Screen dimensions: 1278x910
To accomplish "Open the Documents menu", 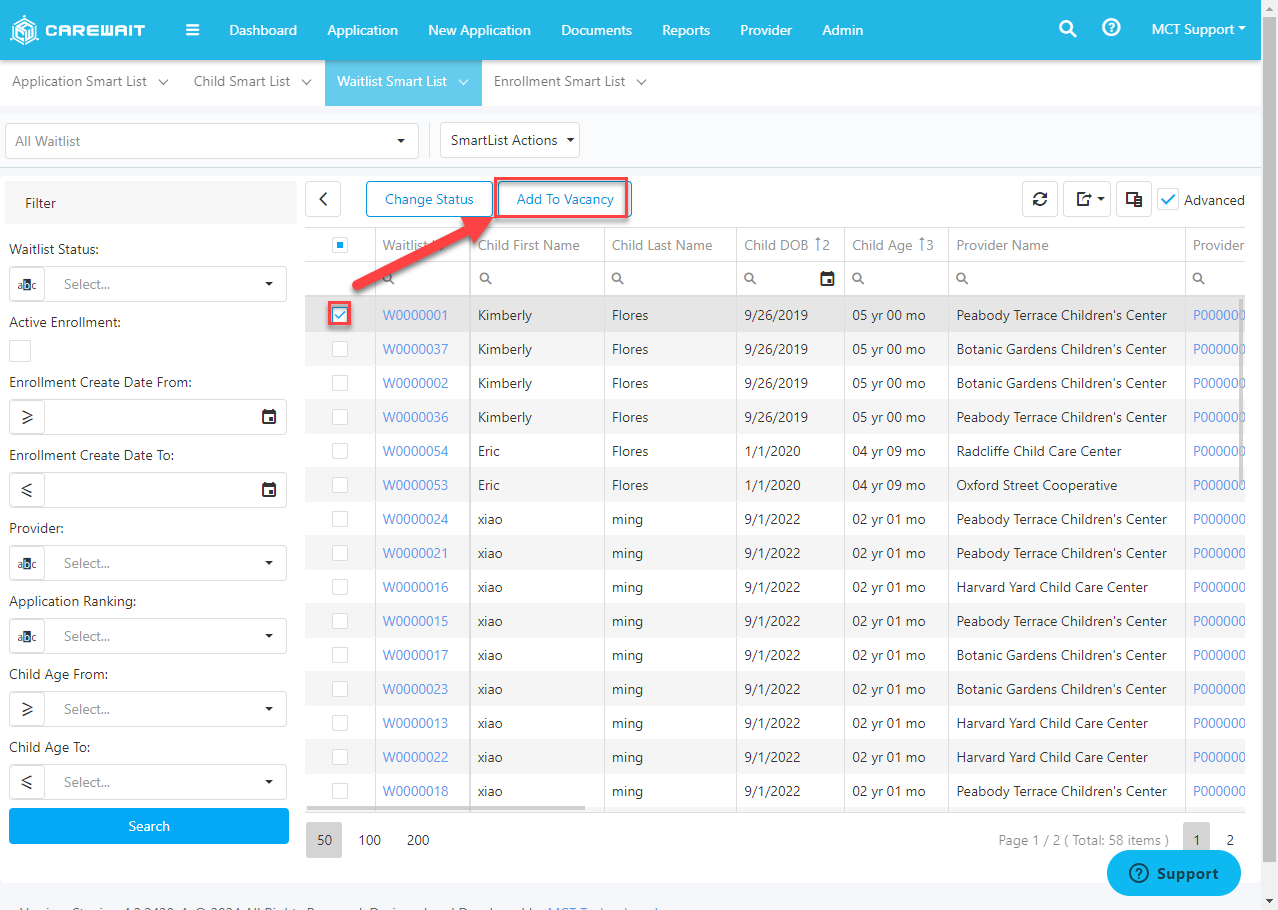I will click(596, 30).
